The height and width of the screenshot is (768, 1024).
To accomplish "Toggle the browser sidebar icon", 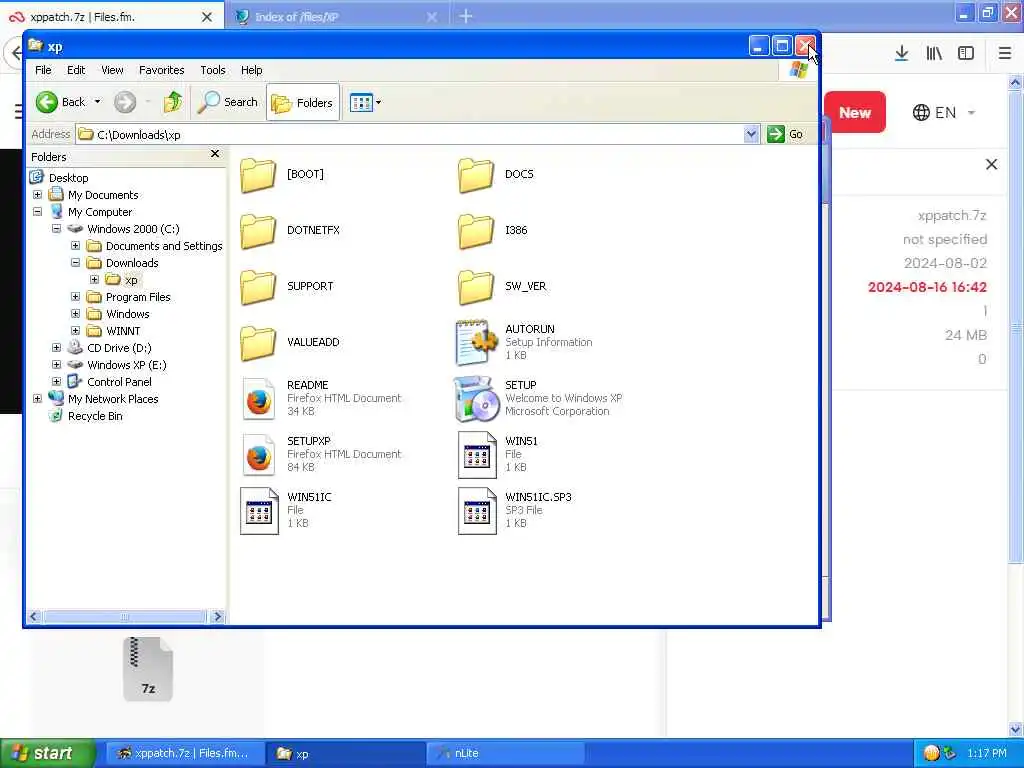I will point(965,54).
